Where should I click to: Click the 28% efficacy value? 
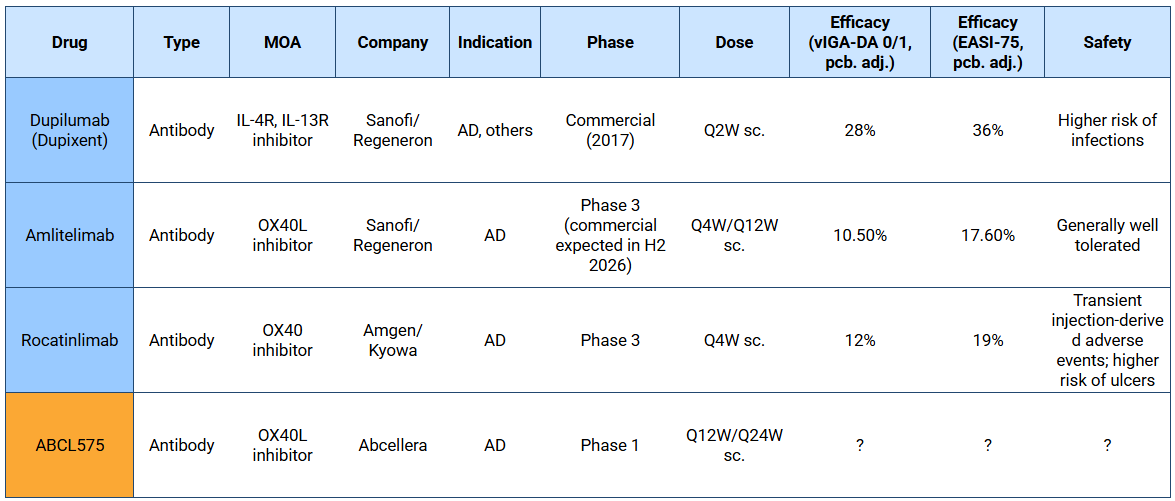pos(859,130)
